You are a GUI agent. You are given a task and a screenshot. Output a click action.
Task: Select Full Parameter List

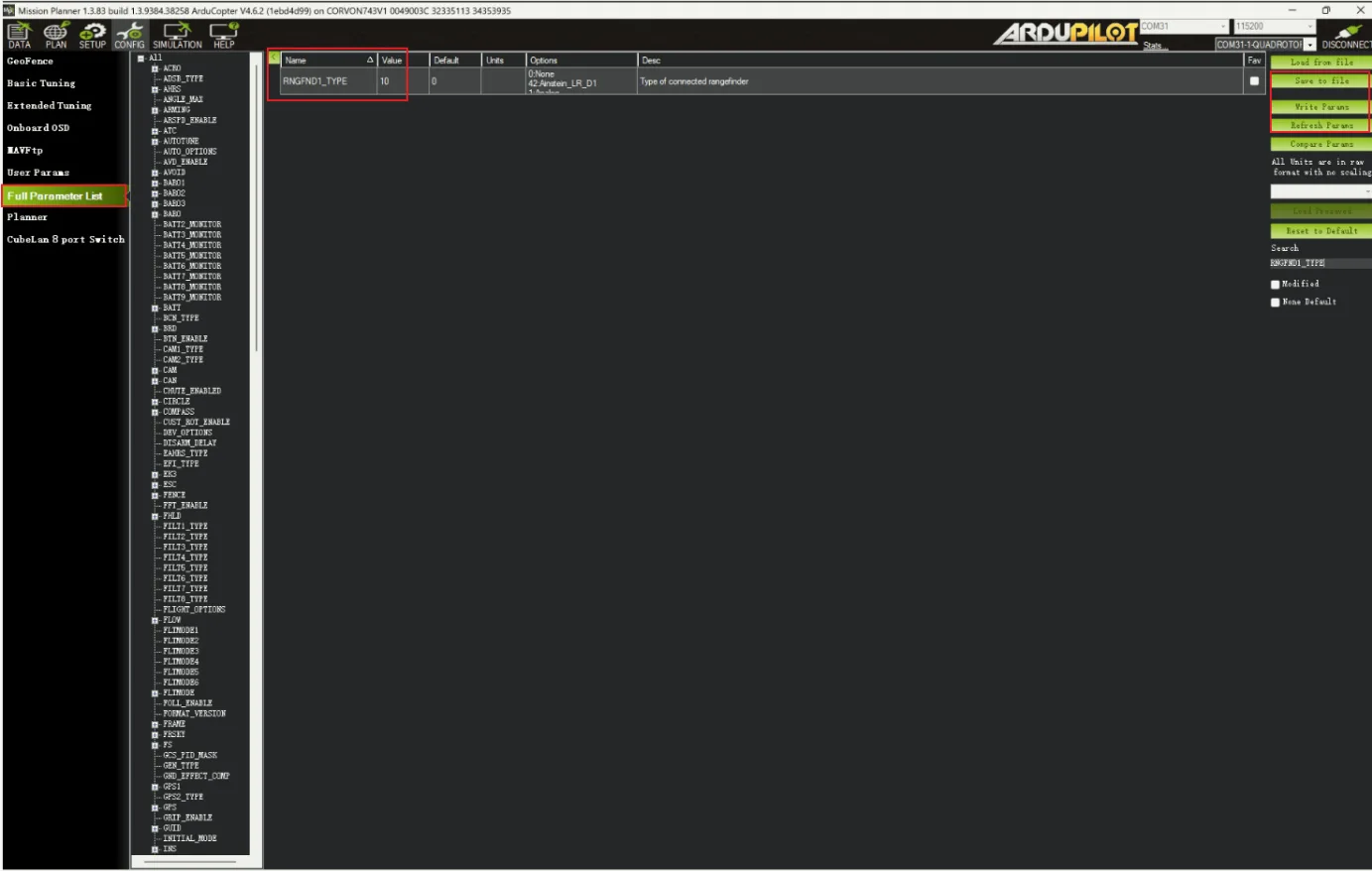coord(64,195)
